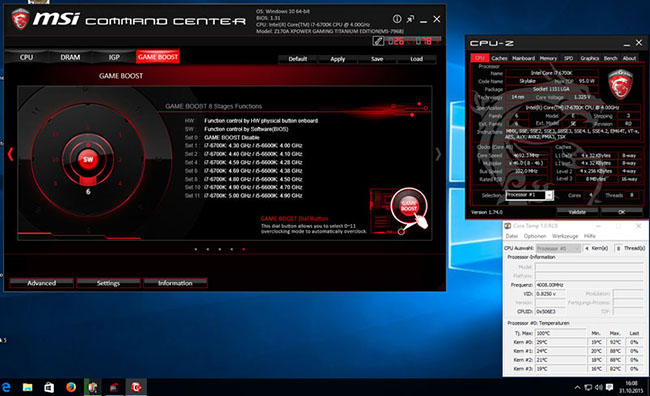Click the Frequenz field showing 4008.00MHz
The width and height of the screenshot is (650, 396).
pos(589,285)
